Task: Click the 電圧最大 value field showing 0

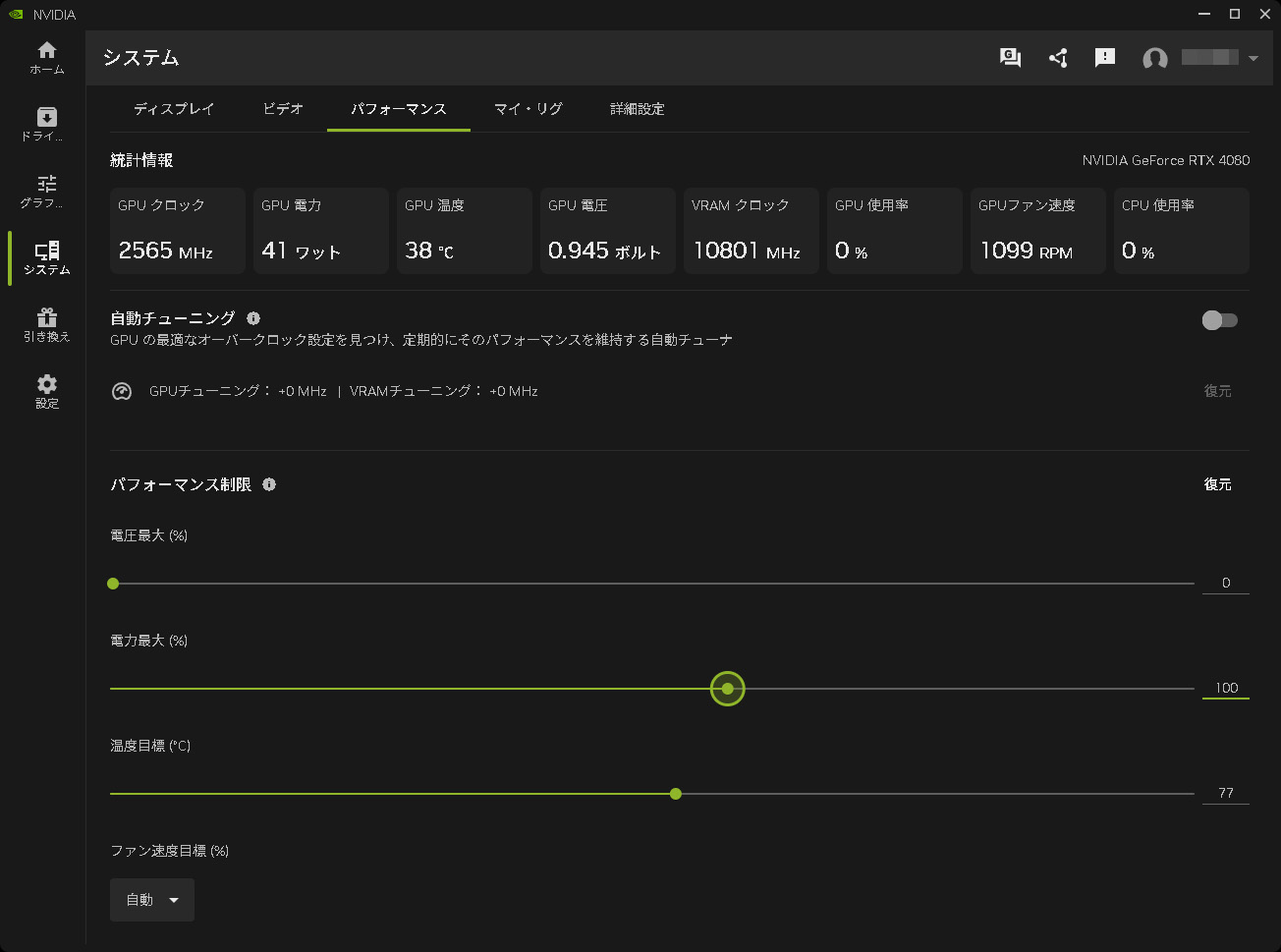Action: coord(1226,583)
